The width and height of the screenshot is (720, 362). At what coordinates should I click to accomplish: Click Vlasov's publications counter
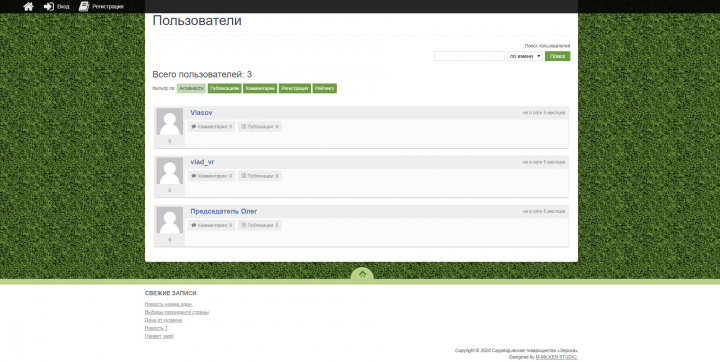[259, 126]
